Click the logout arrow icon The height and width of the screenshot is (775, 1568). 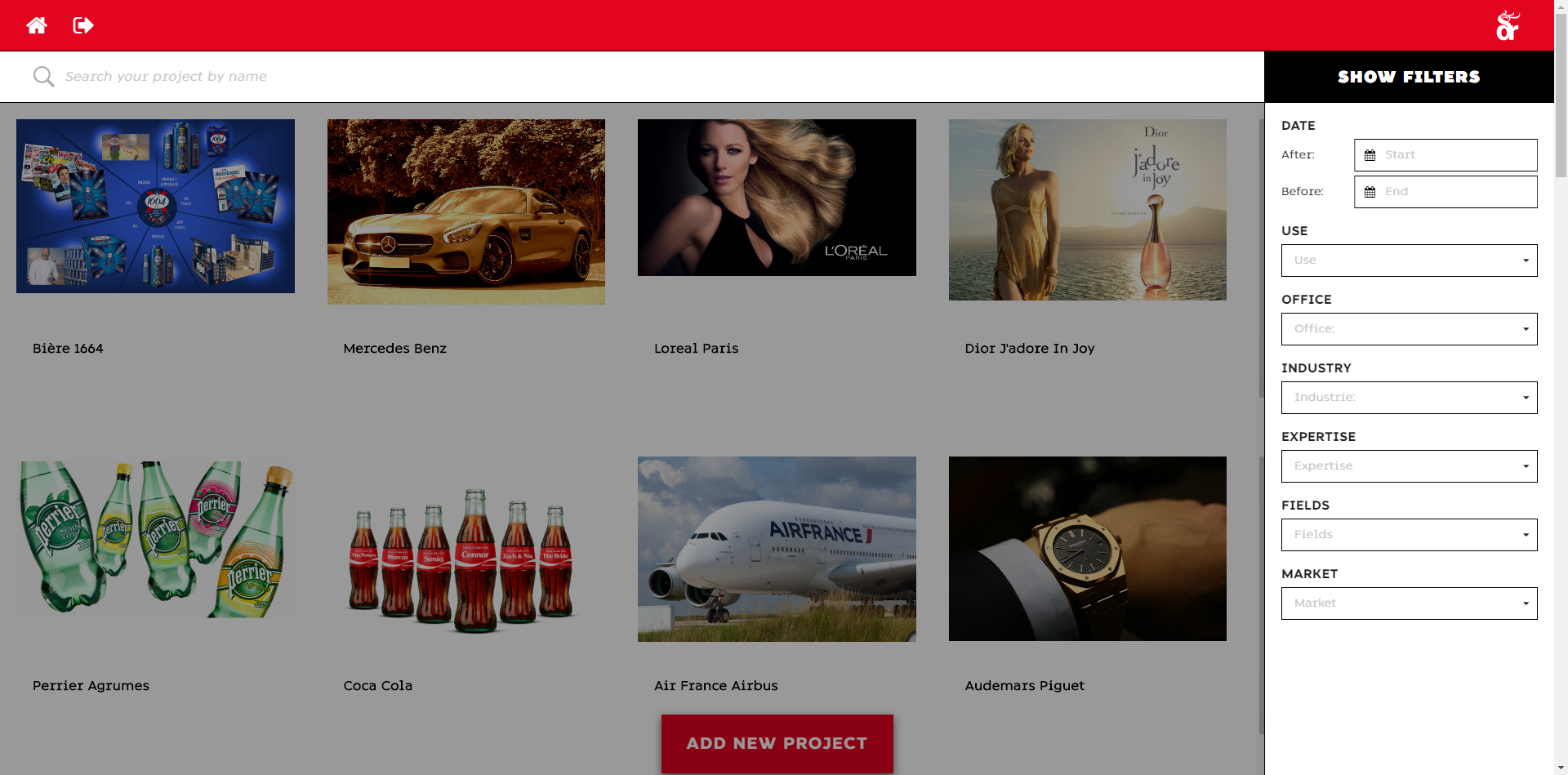click(x=83, y=25)
